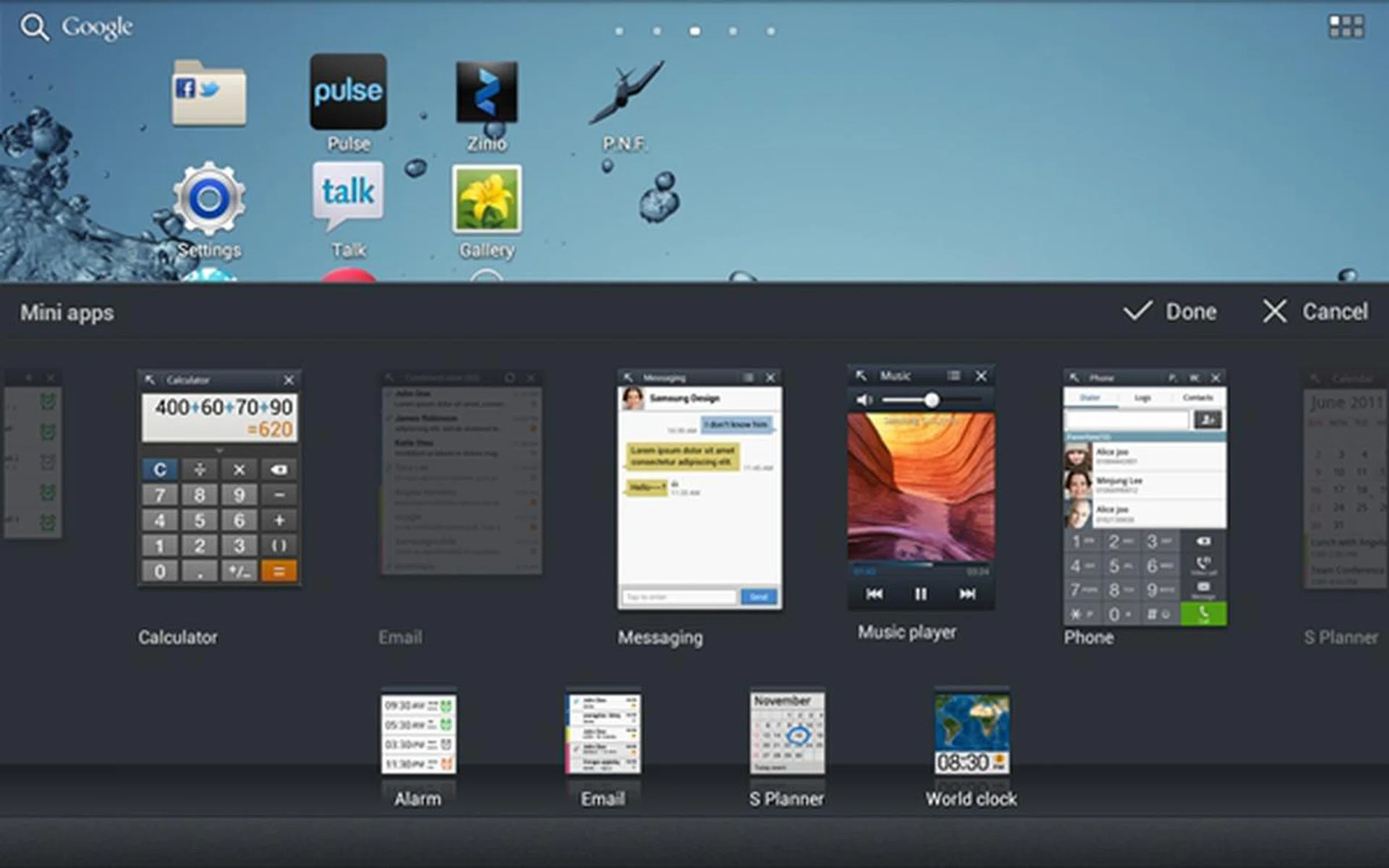Image resolution: width=1389 pixels, height=868 pixels.
Task: Launch the Zinio app
Action: click(486, 93)
